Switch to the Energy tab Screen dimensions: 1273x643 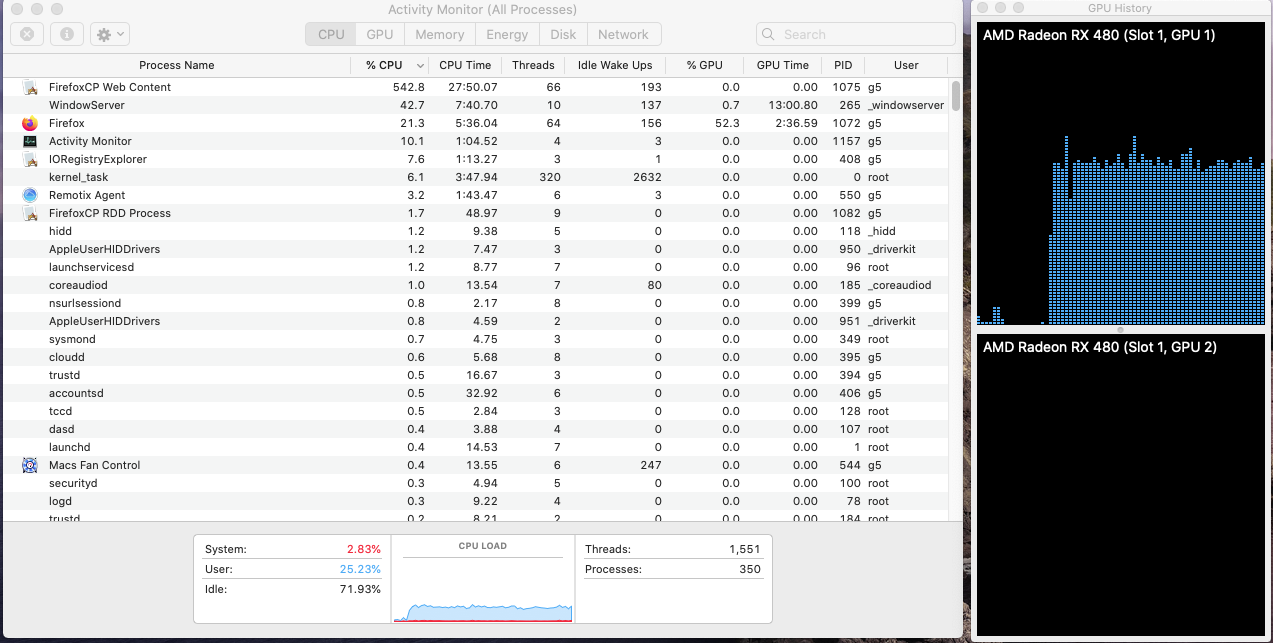[507, 34]
